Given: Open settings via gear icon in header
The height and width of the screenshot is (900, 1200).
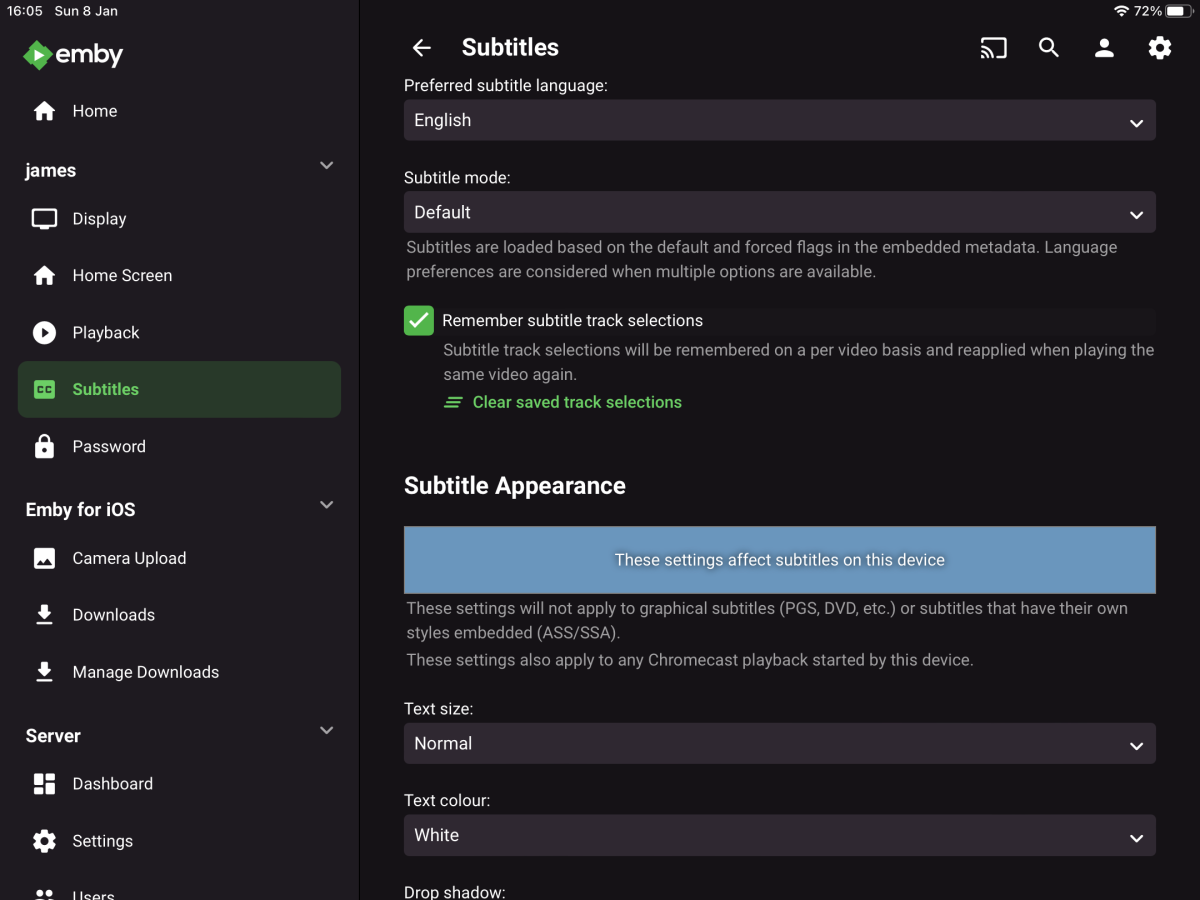Looking at the screenshot, I should pyautogui.click(x=1159, y=48).
